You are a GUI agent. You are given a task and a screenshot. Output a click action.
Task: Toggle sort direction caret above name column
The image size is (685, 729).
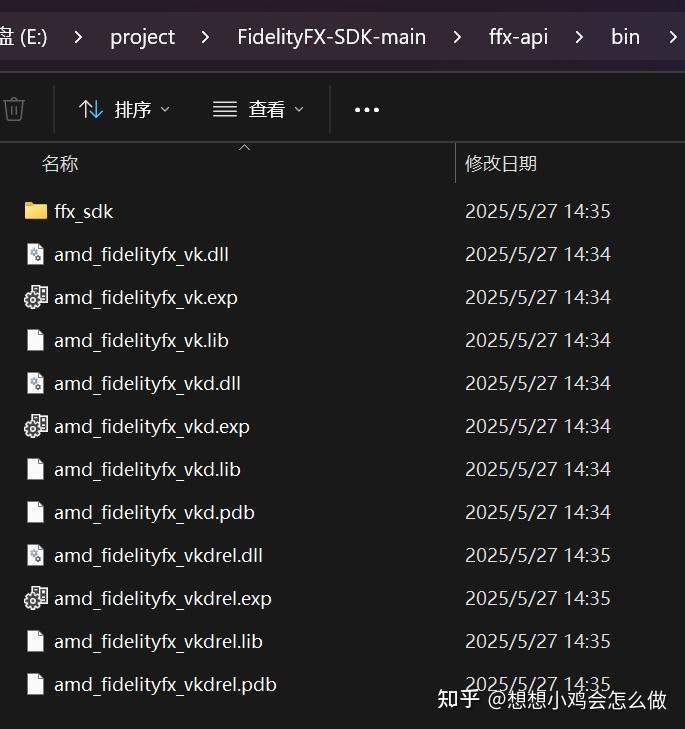[x=244, y=147]
